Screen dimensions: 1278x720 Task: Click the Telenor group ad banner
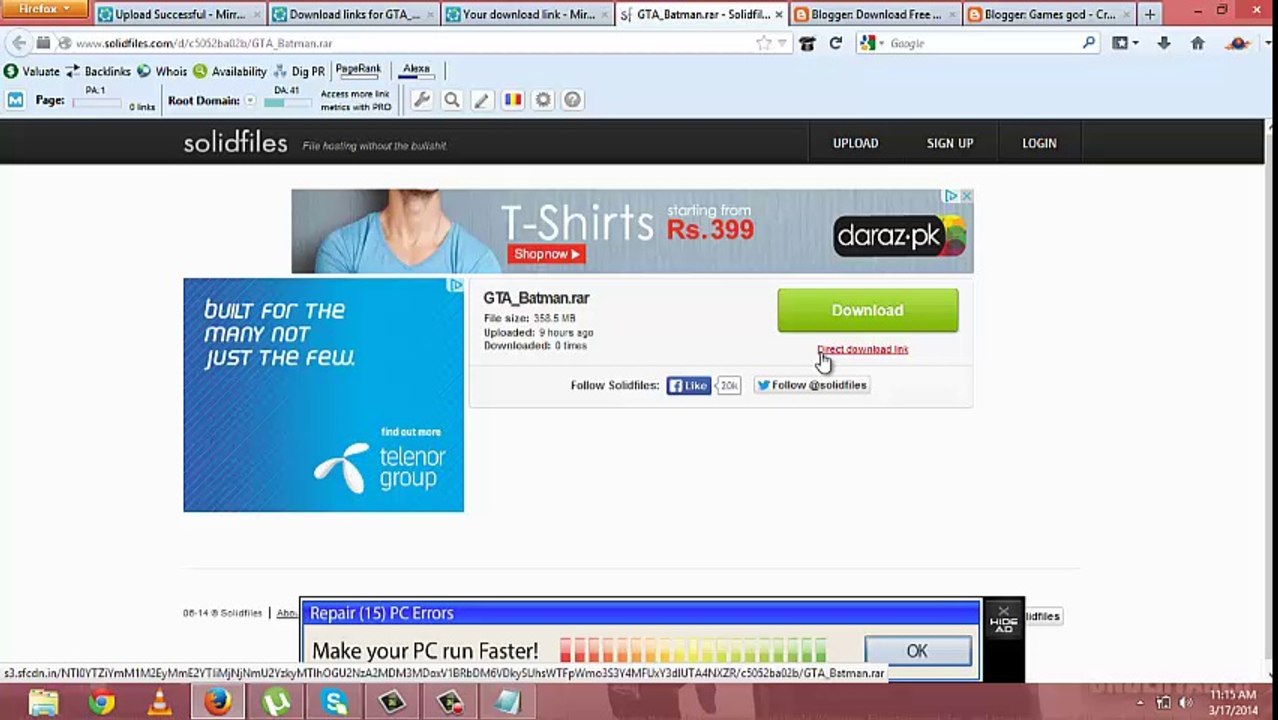tap(323, 395)
